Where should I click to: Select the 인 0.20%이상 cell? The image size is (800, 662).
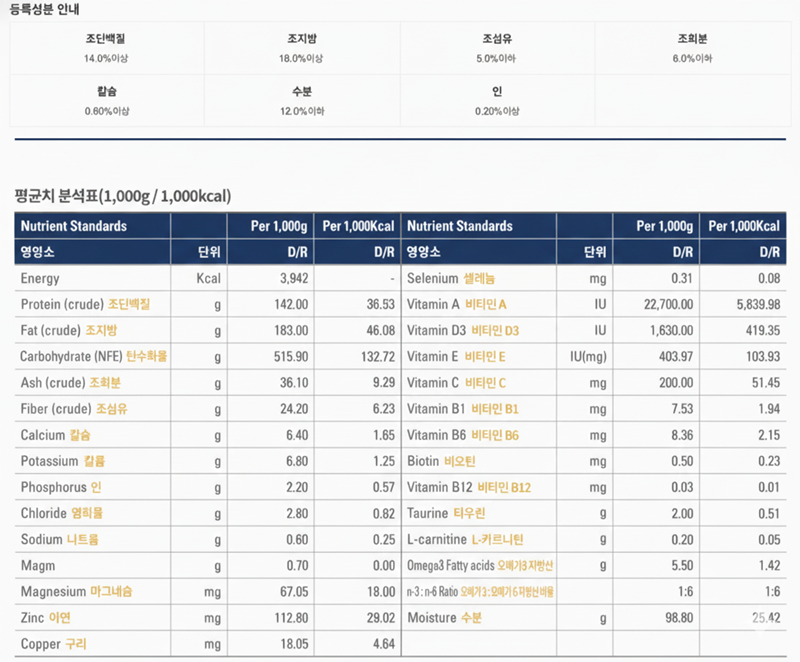[x=497, y=101]
